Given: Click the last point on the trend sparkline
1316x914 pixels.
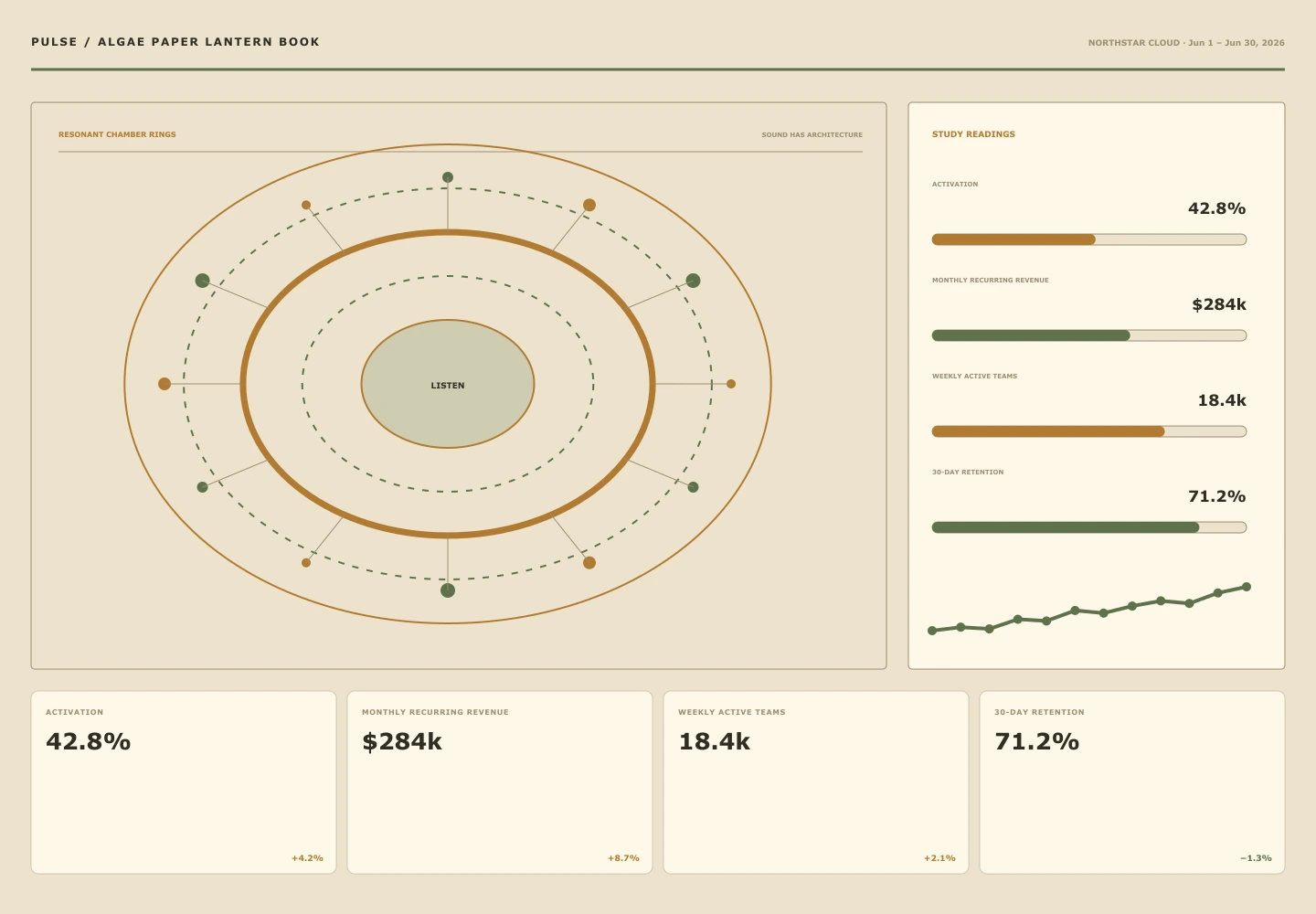Looking at the screenshot, I should [1247, 587].
